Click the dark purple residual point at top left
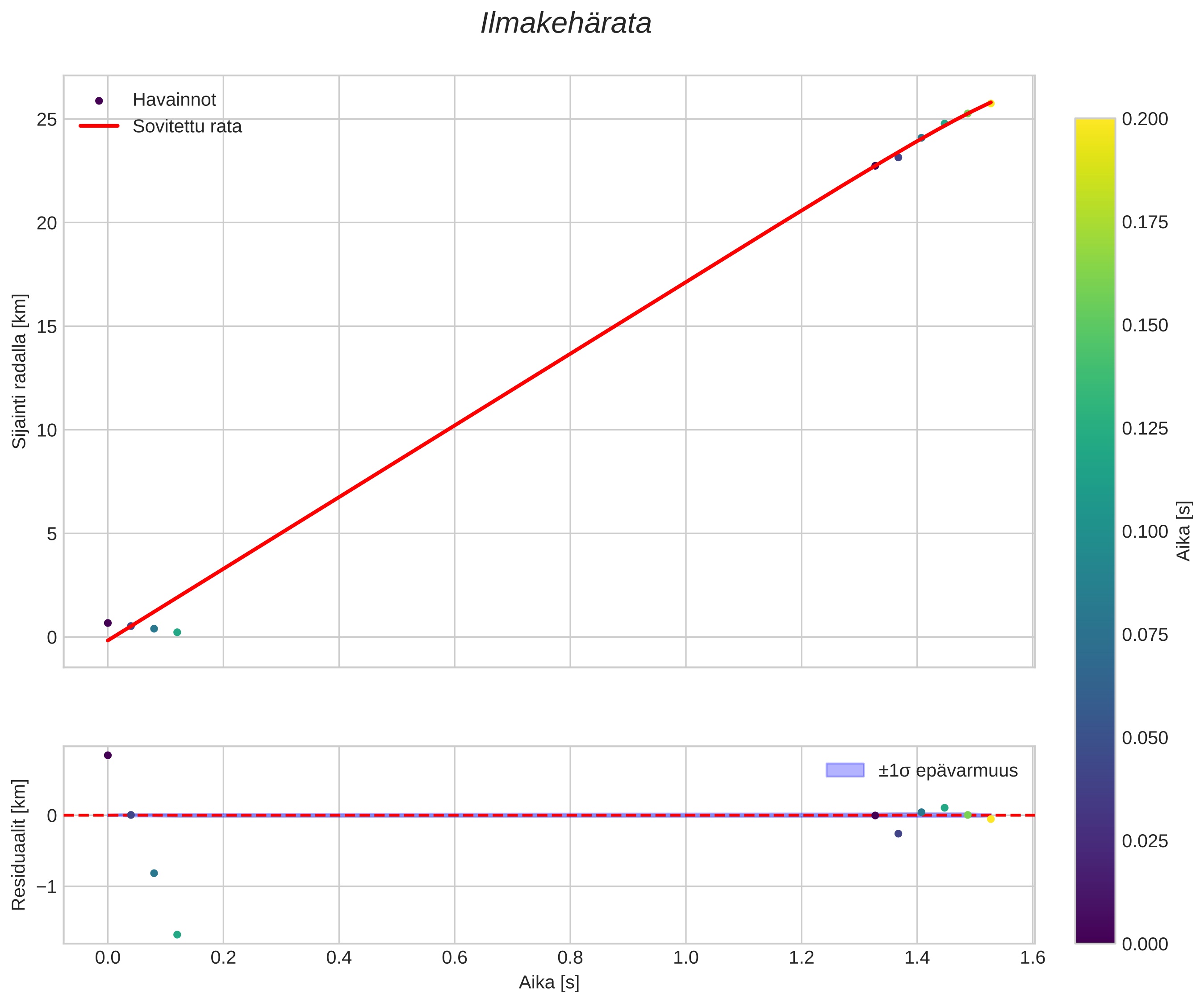 (x=108, y=755)
